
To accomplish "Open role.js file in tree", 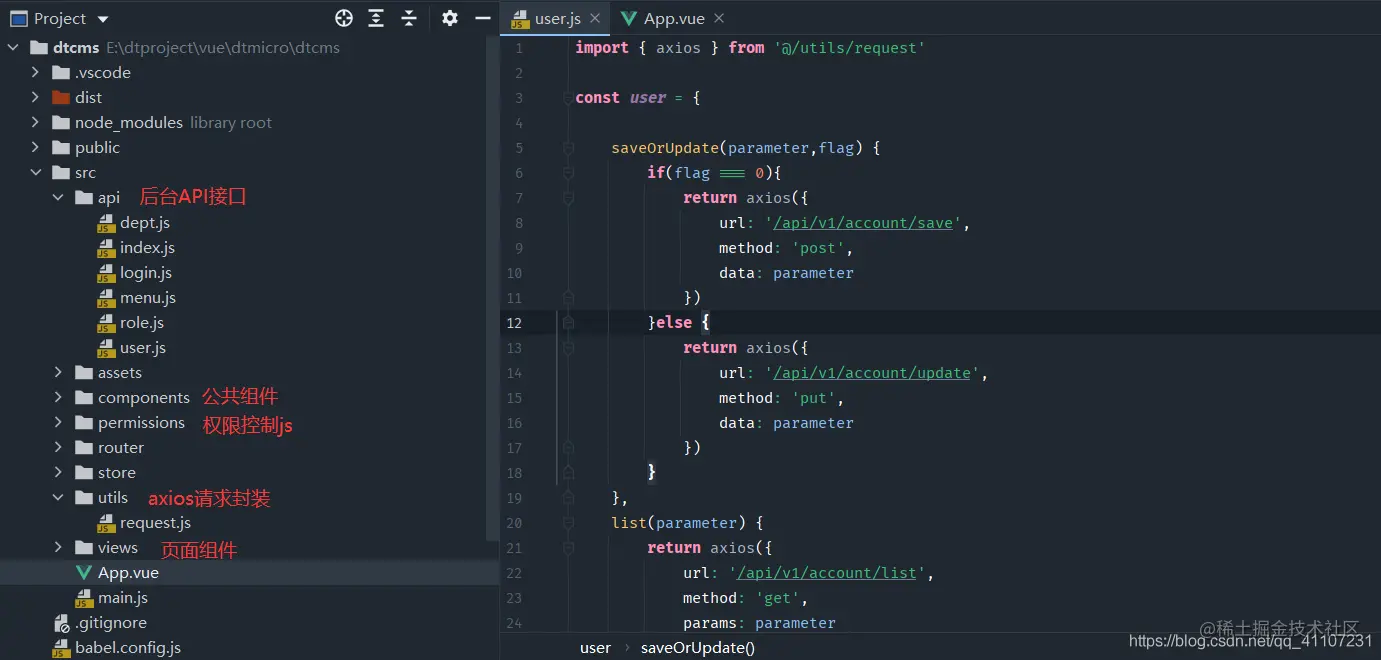I will tap(142, 322).
